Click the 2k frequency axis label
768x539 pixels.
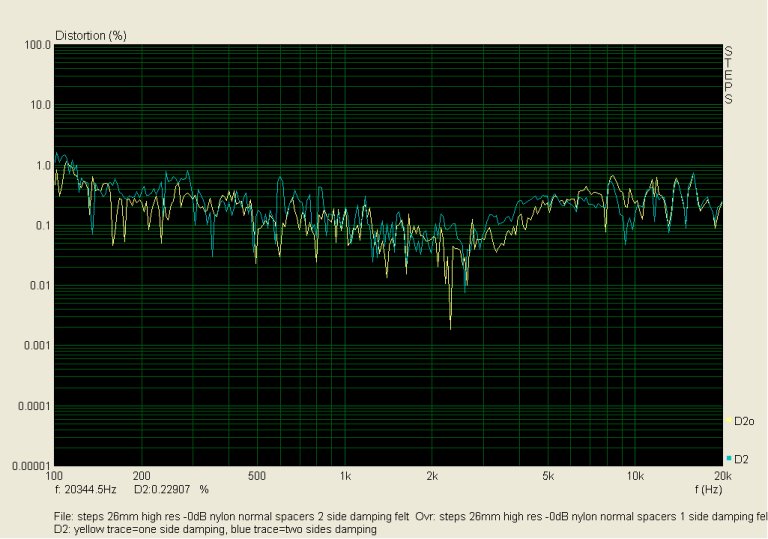[x=432, y=476]
